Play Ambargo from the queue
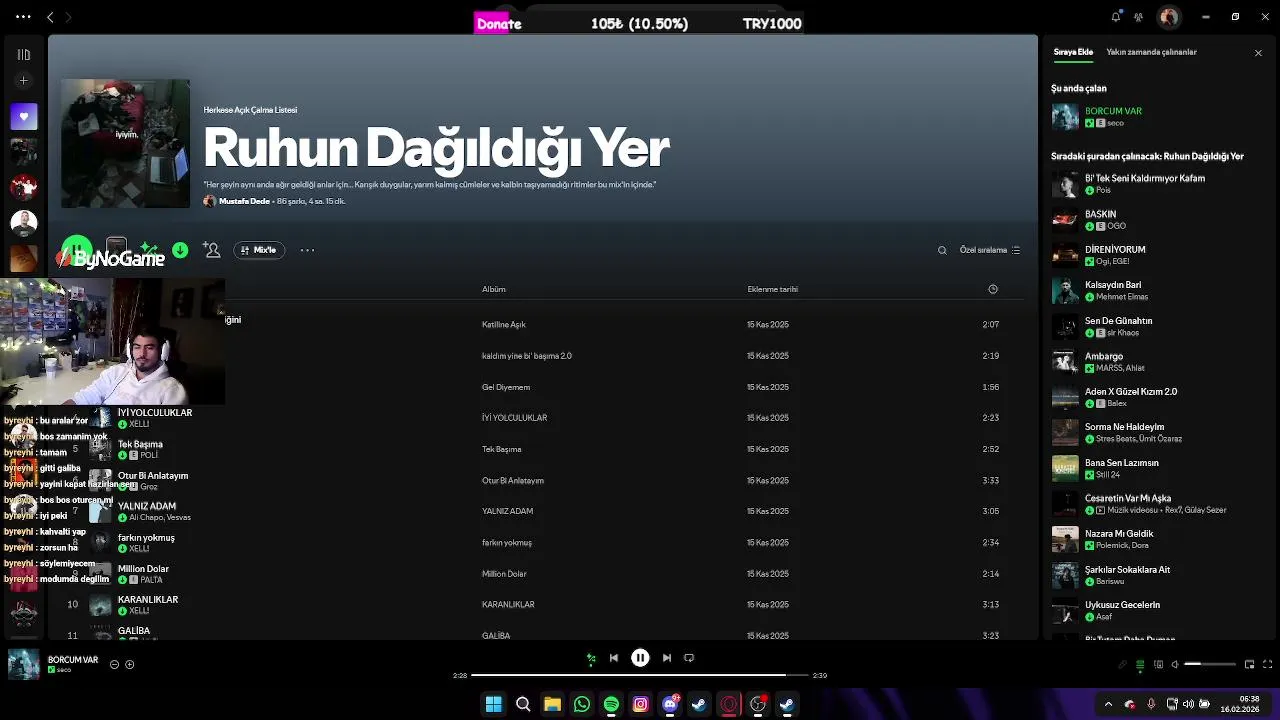The width and height of the screenshot is (1280, 720). [x=1158, y=362]
